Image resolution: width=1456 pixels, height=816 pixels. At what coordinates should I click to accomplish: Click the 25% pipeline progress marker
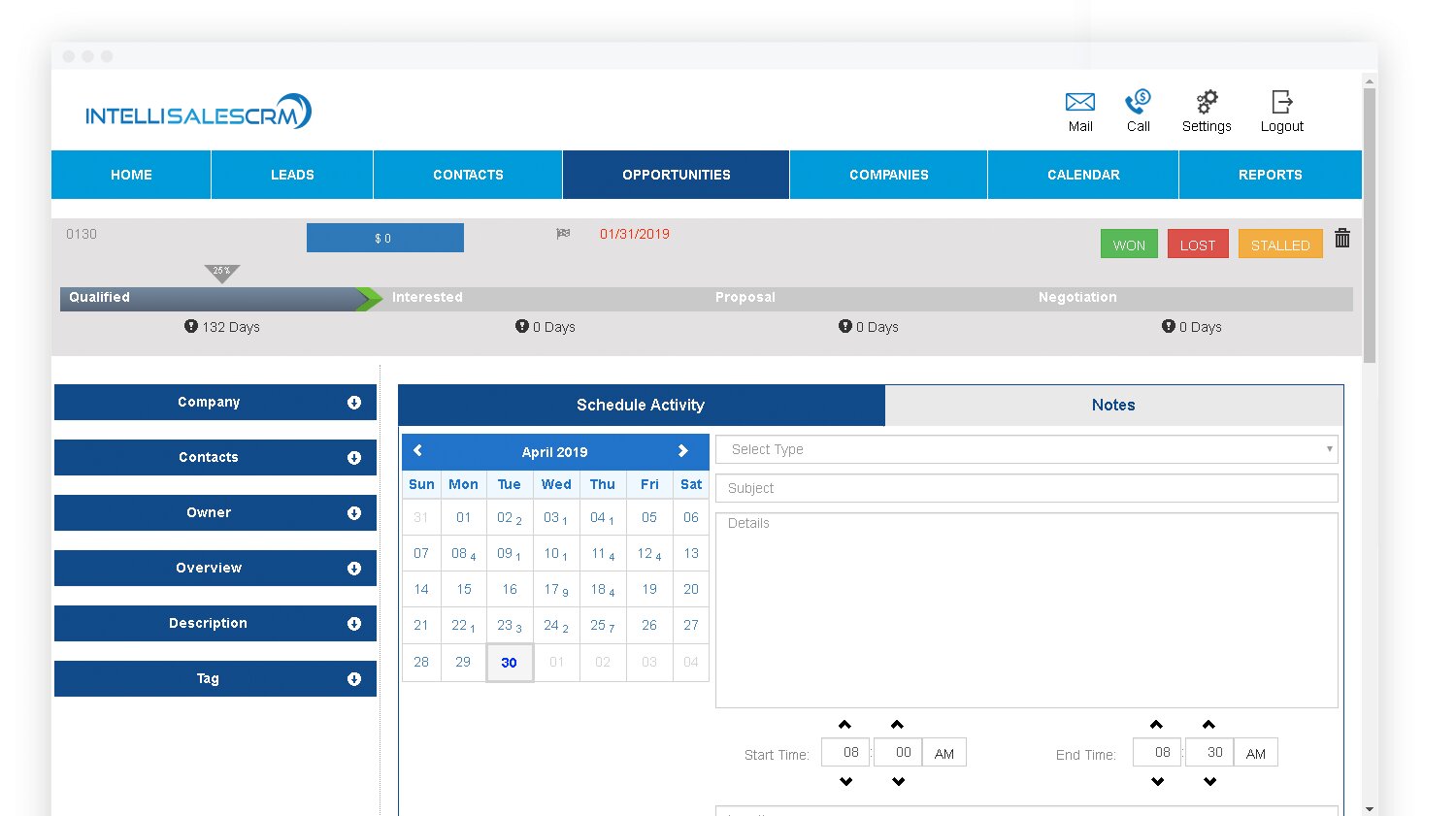[222, 273]
